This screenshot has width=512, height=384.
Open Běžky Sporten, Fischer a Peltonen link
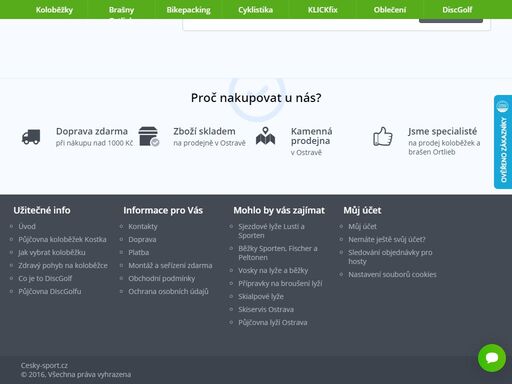tap(278, 253)
